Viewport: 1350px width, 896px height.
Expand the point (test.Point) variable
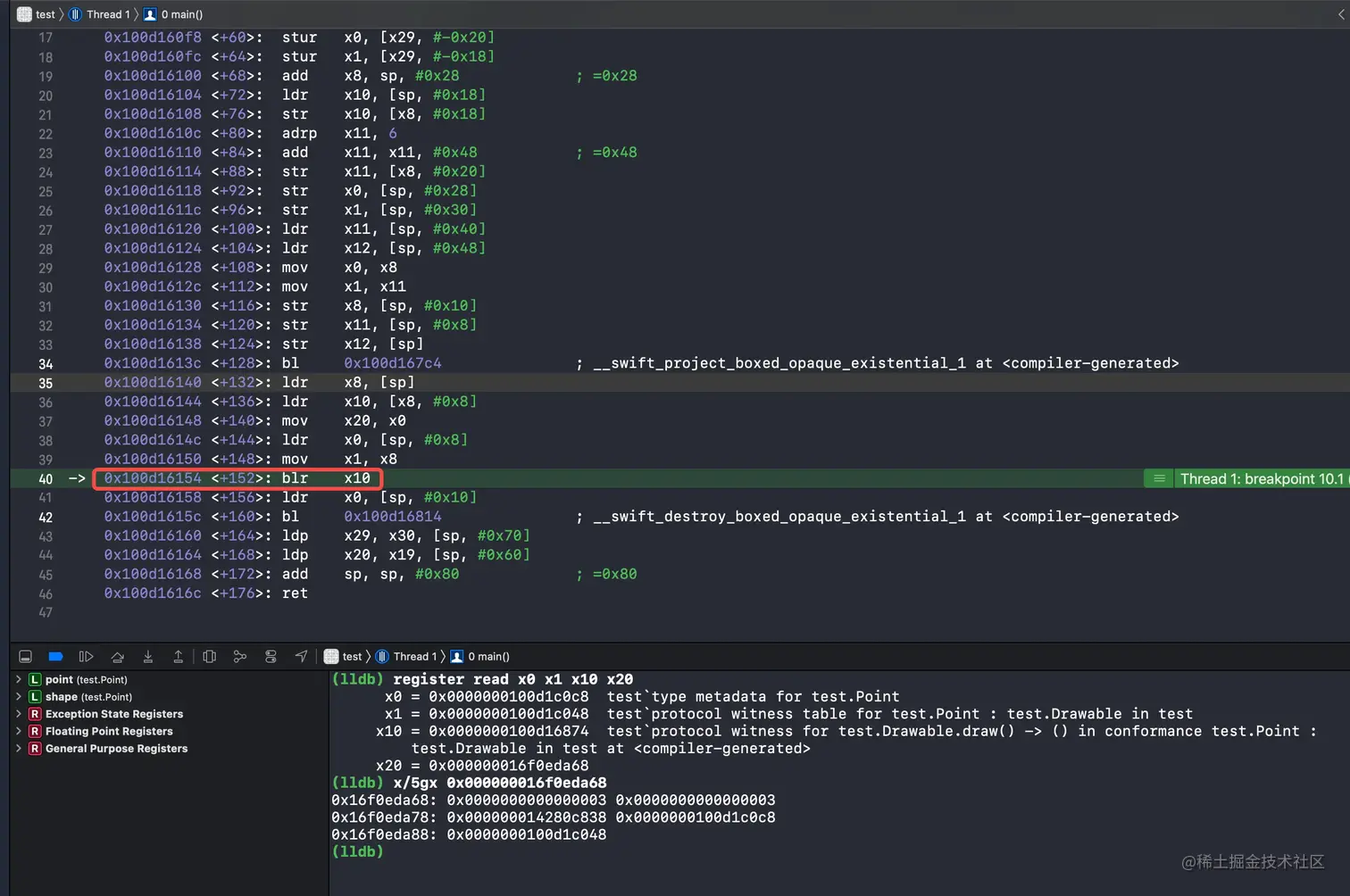[x=19, y=679]
